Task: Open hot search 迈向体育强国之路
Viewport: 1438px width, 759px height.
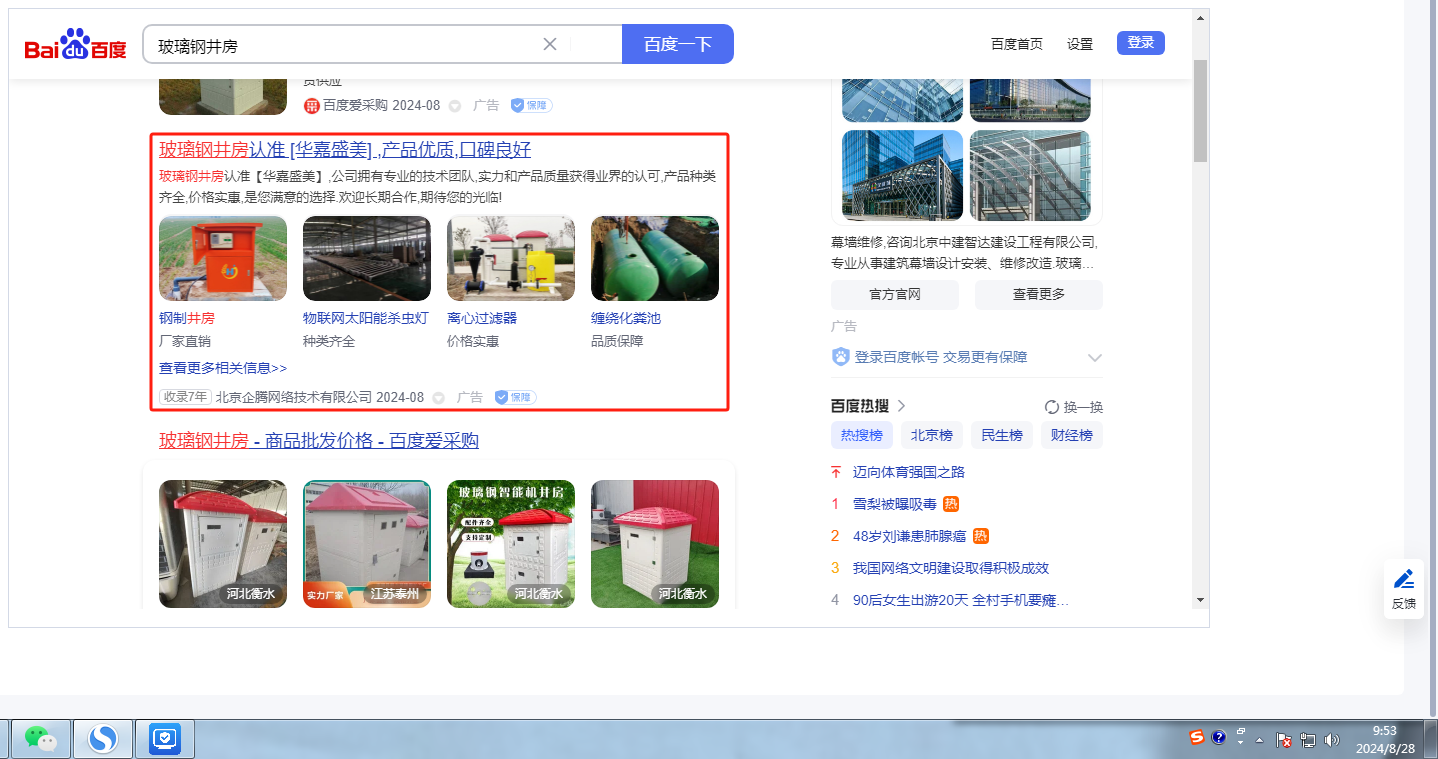Action: click(909, 472)
